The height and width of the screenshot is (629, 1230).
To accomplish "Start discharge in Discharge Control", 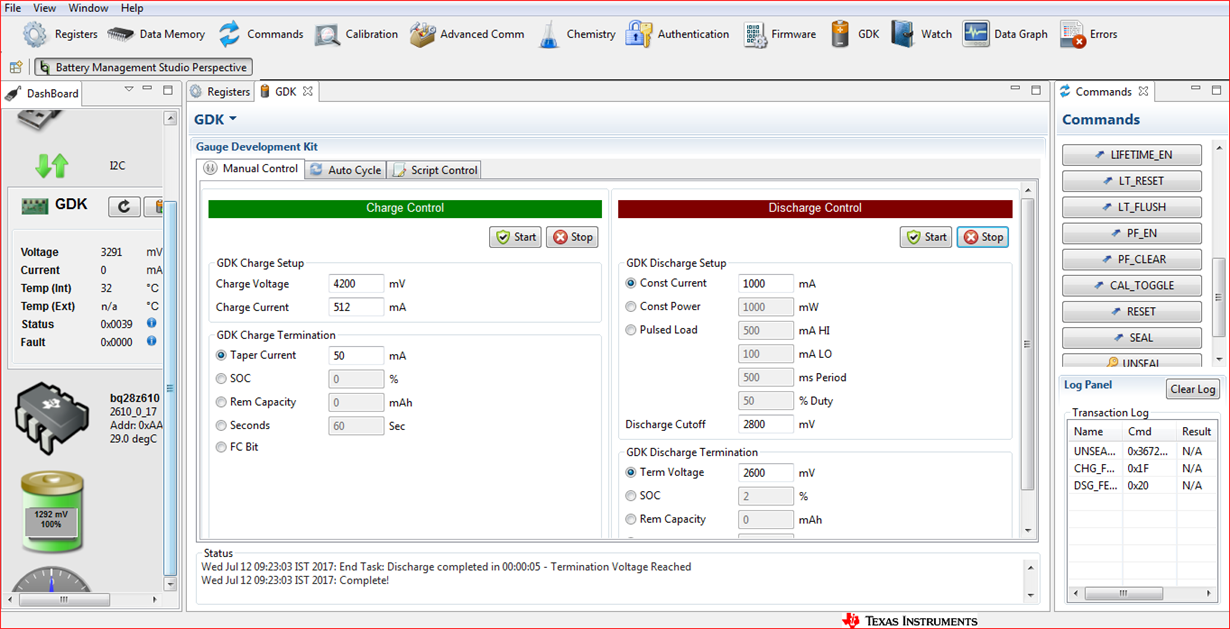I will pyautogui.click(x=926, y=237).
